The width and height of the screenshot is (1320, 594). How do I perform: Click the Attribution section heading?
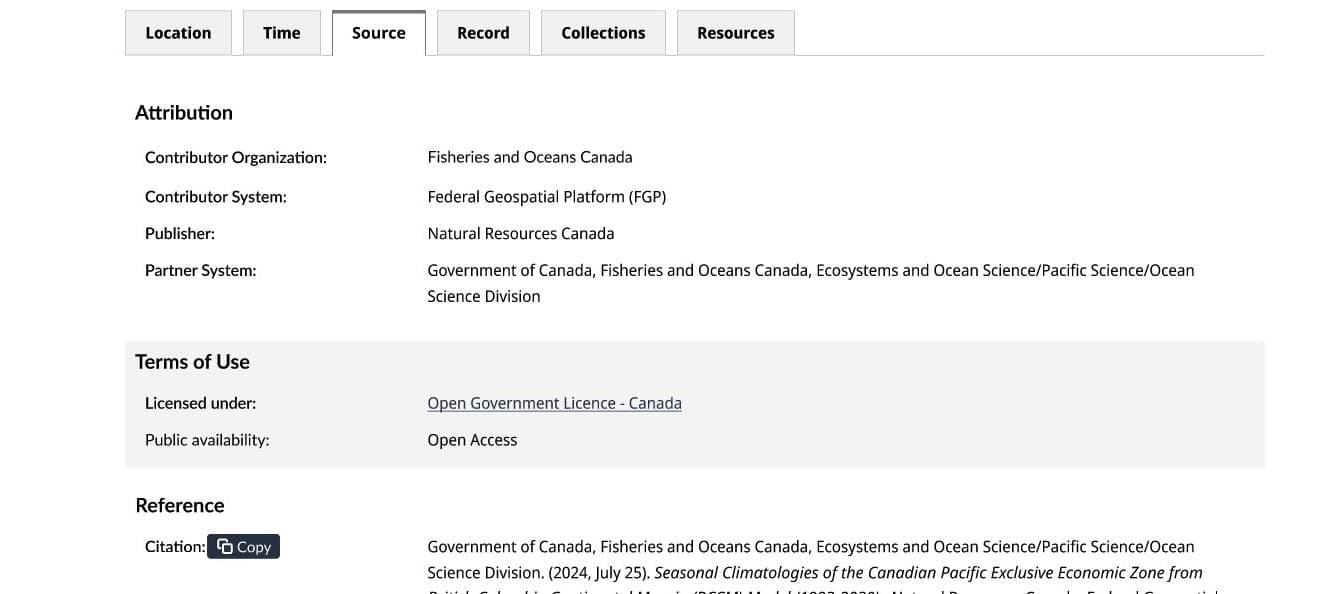click(x=184, y=113)
